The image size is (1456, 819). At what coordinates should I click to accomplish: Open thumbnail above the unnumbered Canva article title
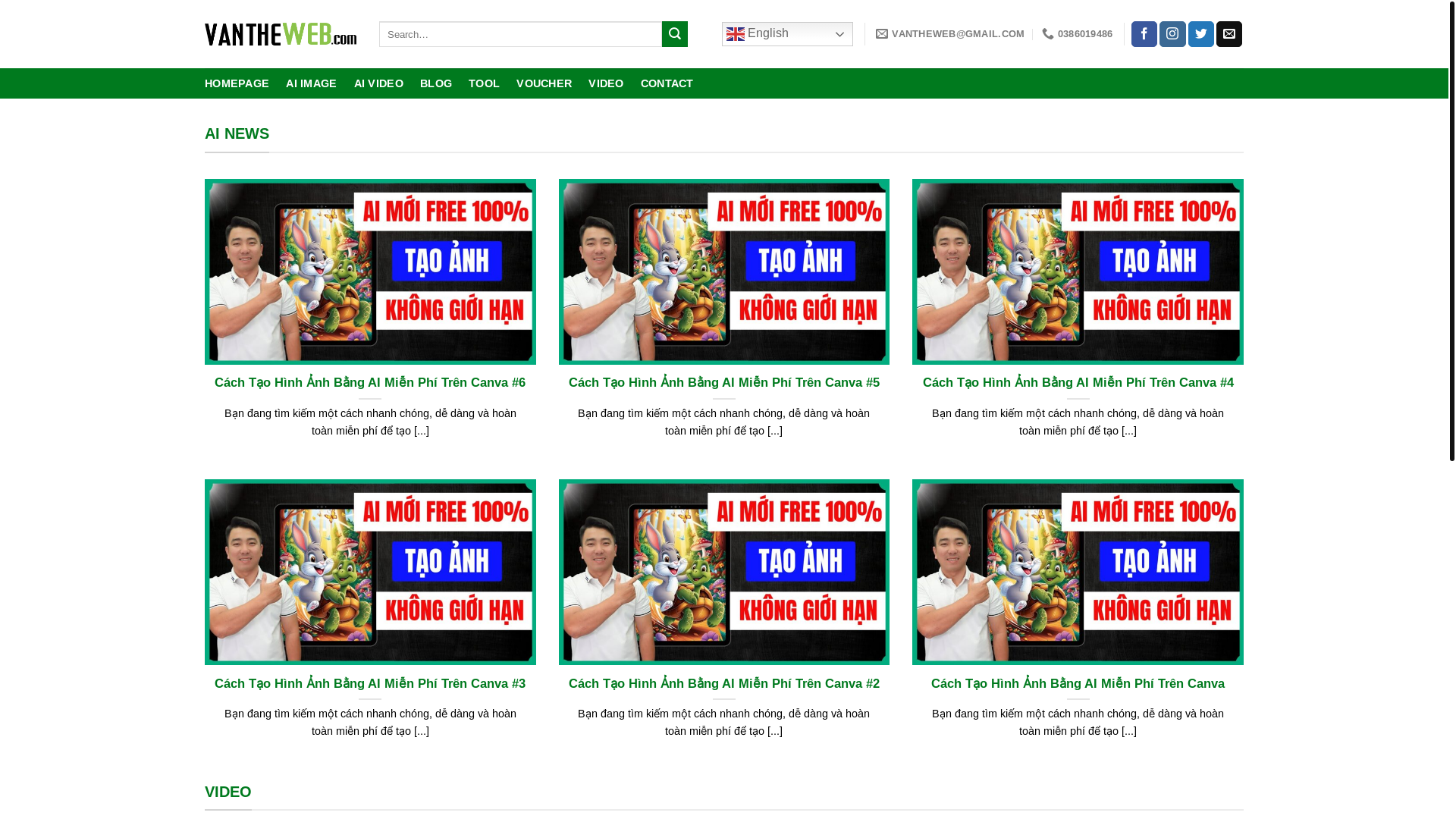point(1078,572)
